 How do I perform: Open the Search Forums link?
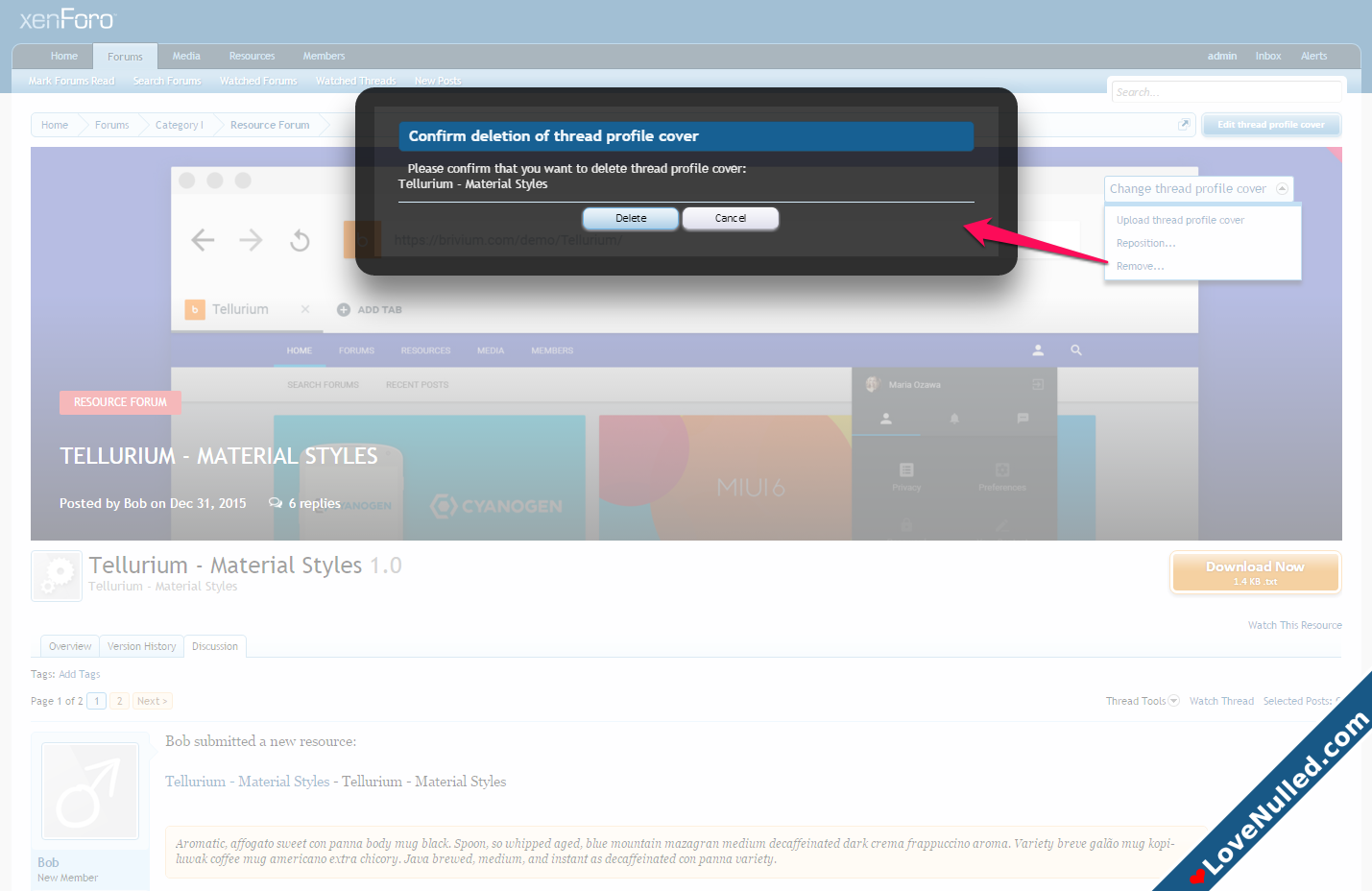tap(167, 82)
